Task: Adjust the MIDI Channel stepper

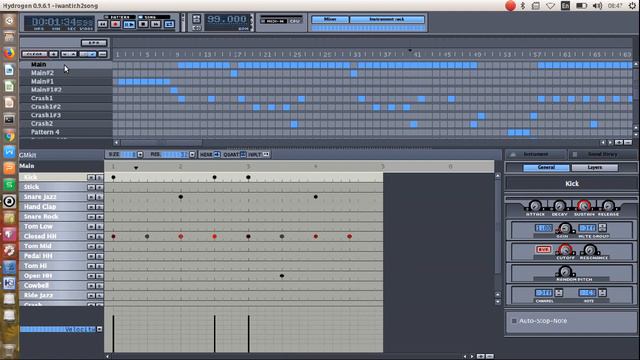Action: click(559, 293)
